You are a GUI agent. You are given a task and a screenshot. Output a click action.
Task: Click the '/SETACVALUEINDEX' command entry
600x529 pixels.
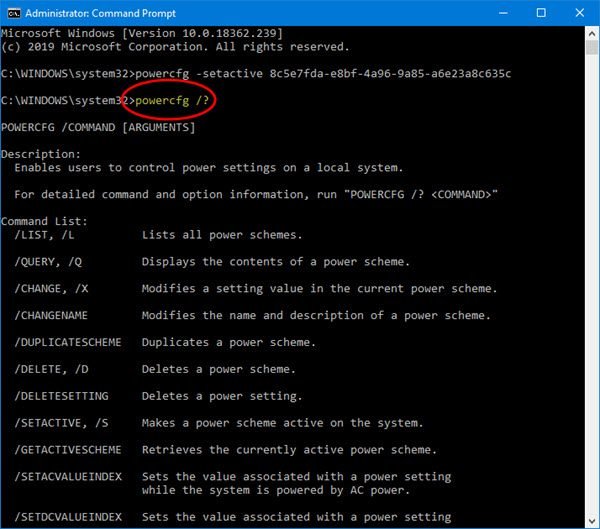point(68,477)
